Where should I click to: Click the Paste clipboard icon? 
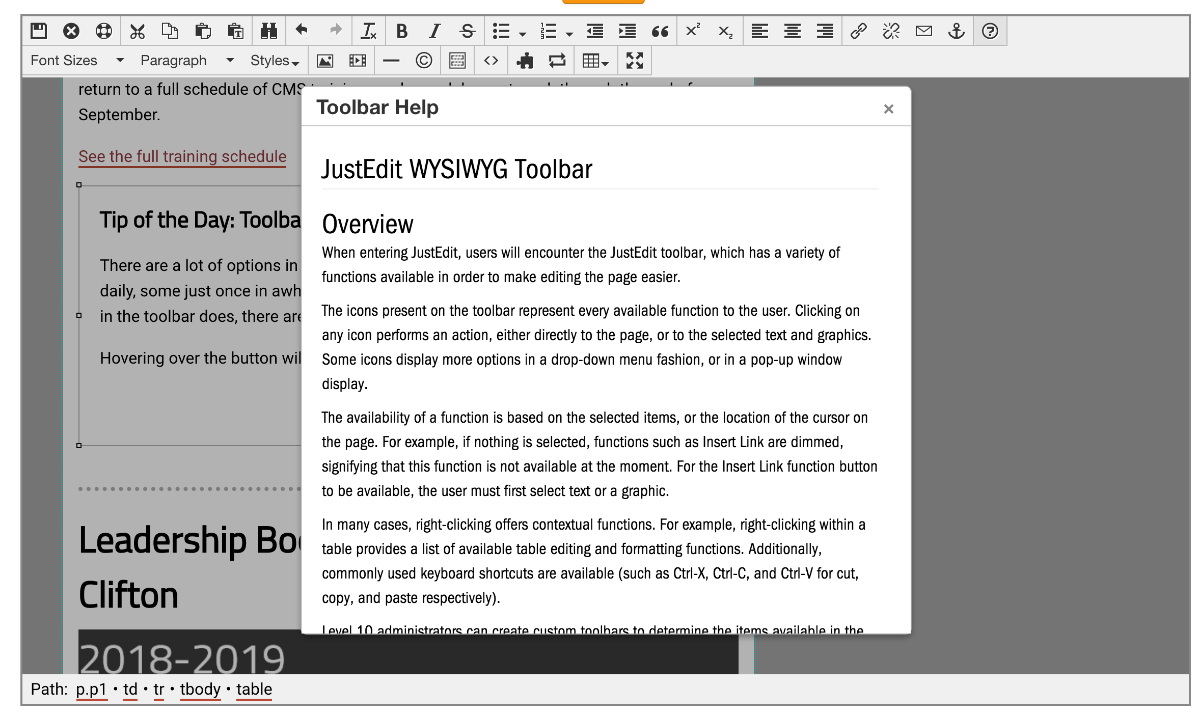[x=203, y=32]
